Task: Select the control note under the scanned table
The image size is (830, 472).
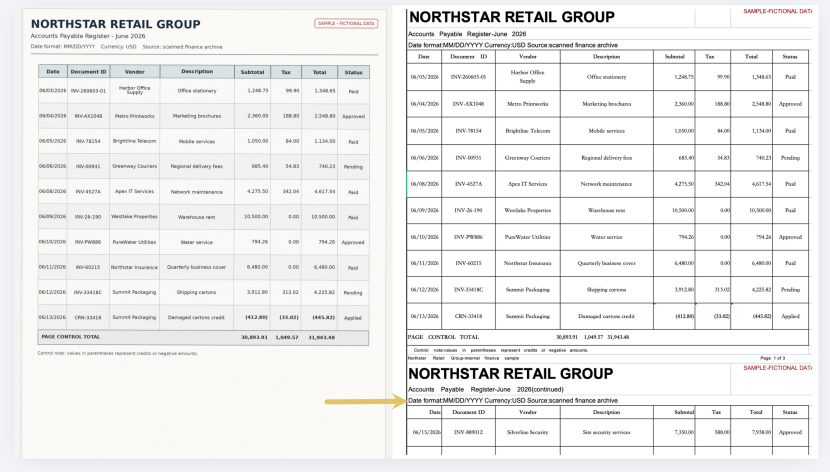Action: [x=118, y=353]
